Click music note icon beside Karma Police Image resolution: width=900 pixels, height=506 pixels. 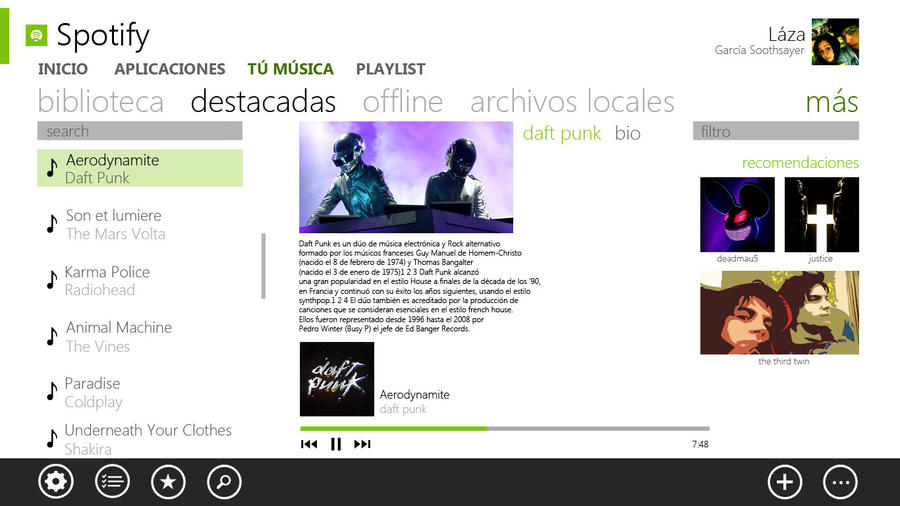(x=52, y=279)
